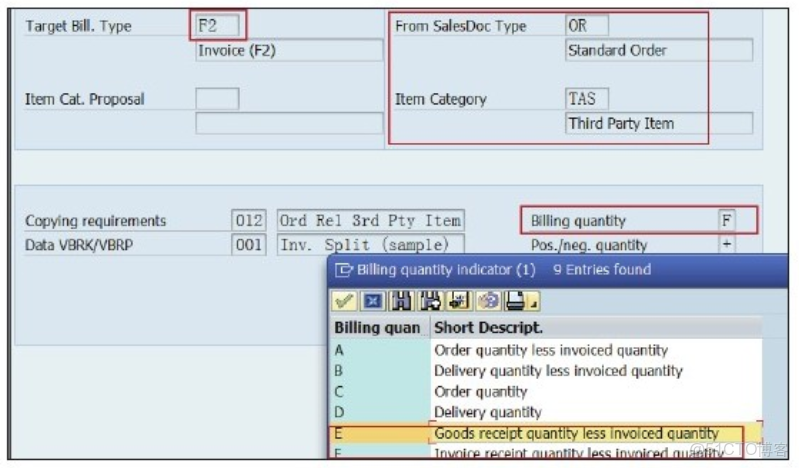Click the Billing quantity label
Image resolution: width=799 pixels, height=468 pixels.
[x=578, y=221]
